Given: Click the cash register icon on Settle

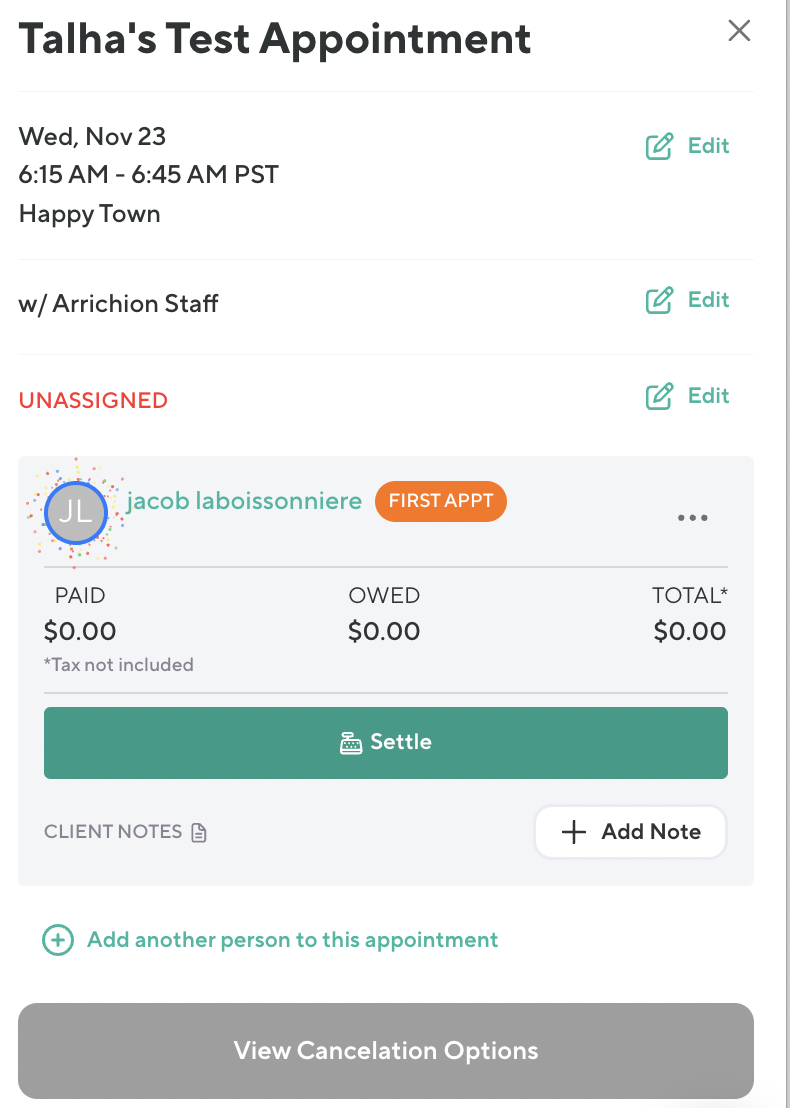Looking at the screenshot, I should click(350, 743).
